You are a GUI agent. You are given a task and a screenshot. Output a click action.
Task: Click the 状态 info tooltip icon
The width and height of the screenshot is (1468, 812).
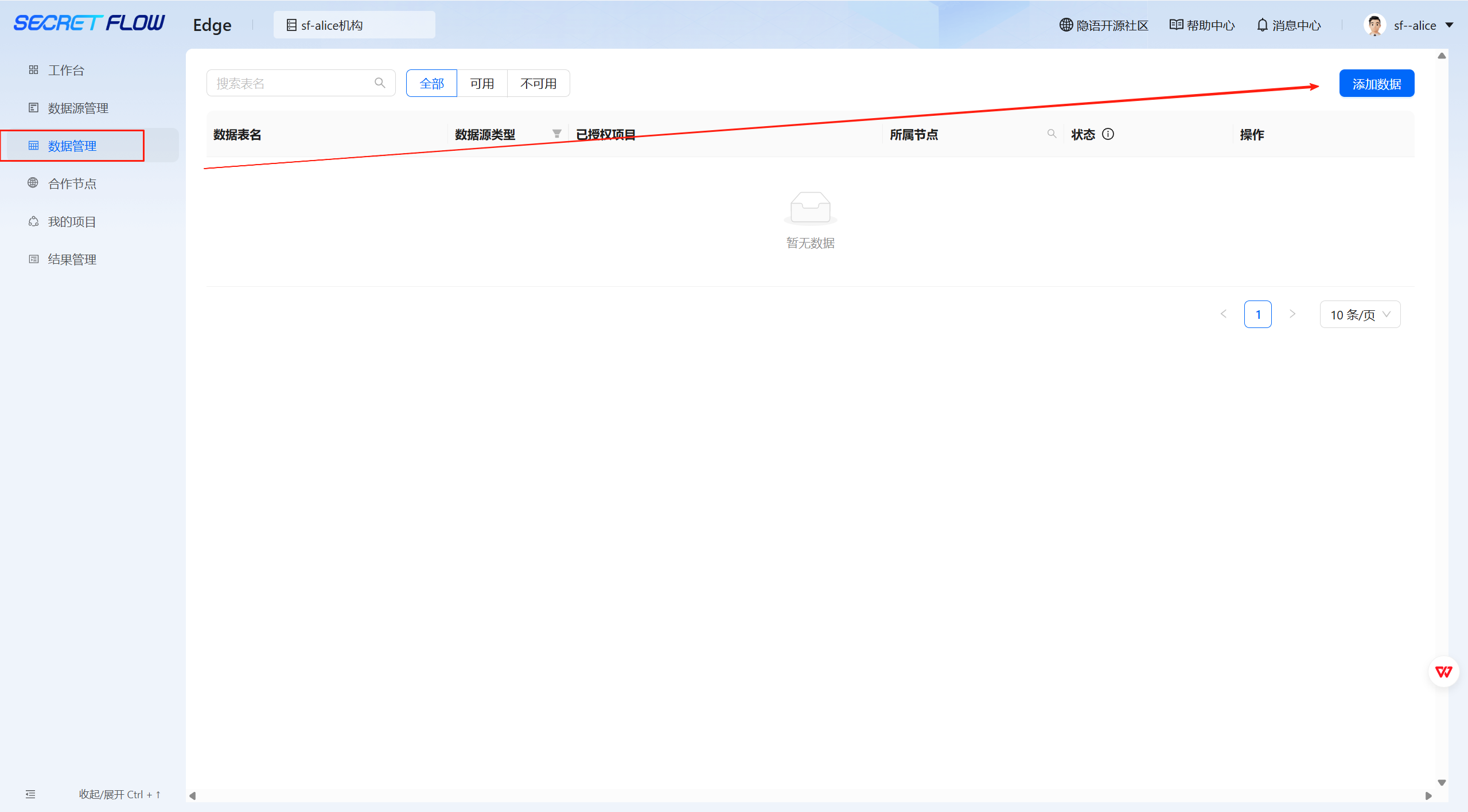(1108, 134)
